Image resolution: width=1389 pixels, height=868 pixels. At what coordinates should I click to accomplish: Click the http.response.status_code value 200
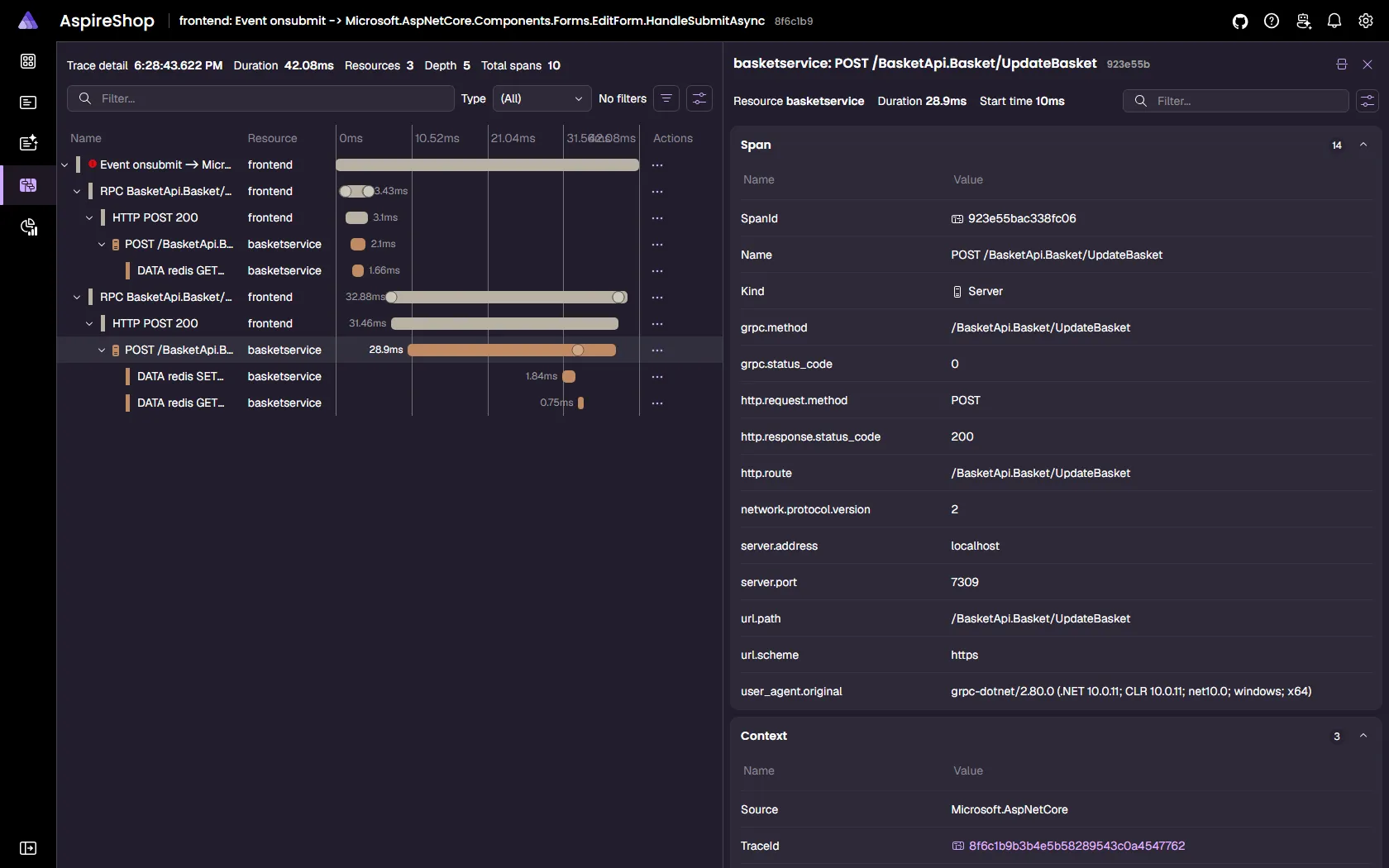pos(962,437)
